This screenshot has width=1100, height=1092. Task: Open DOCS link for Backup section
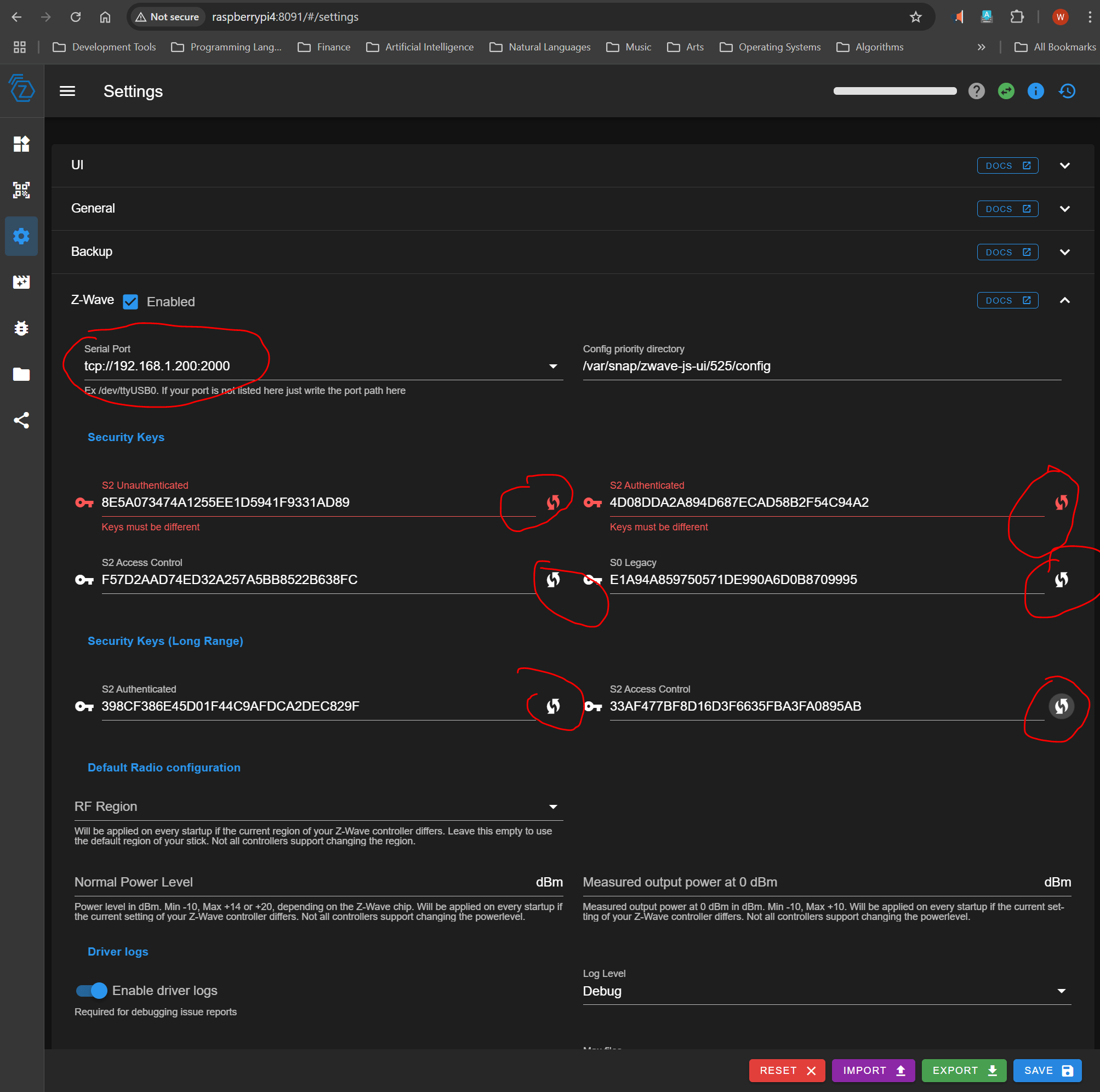(x=1008, y=252)
